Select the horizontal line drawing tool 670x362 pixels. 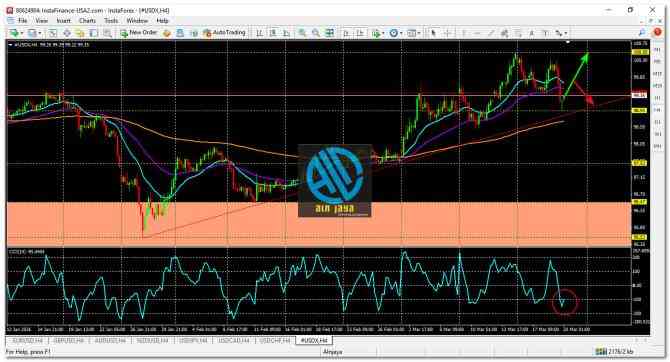point(477,33)
